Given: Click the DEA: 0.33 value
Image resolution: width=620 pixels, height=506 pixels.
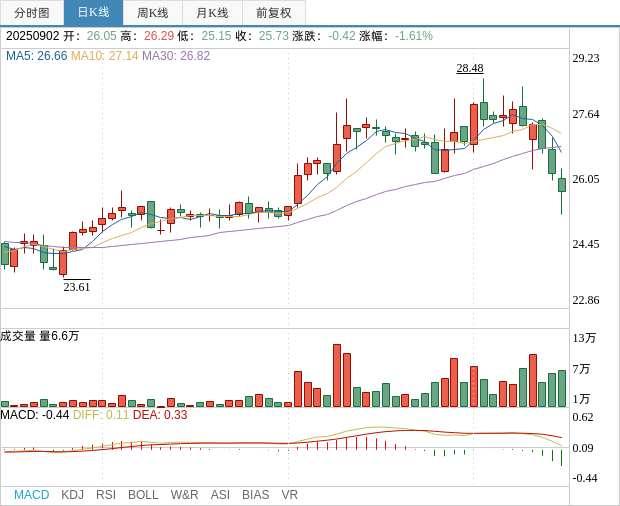Looking at the screenshot, I should point(160,415).
